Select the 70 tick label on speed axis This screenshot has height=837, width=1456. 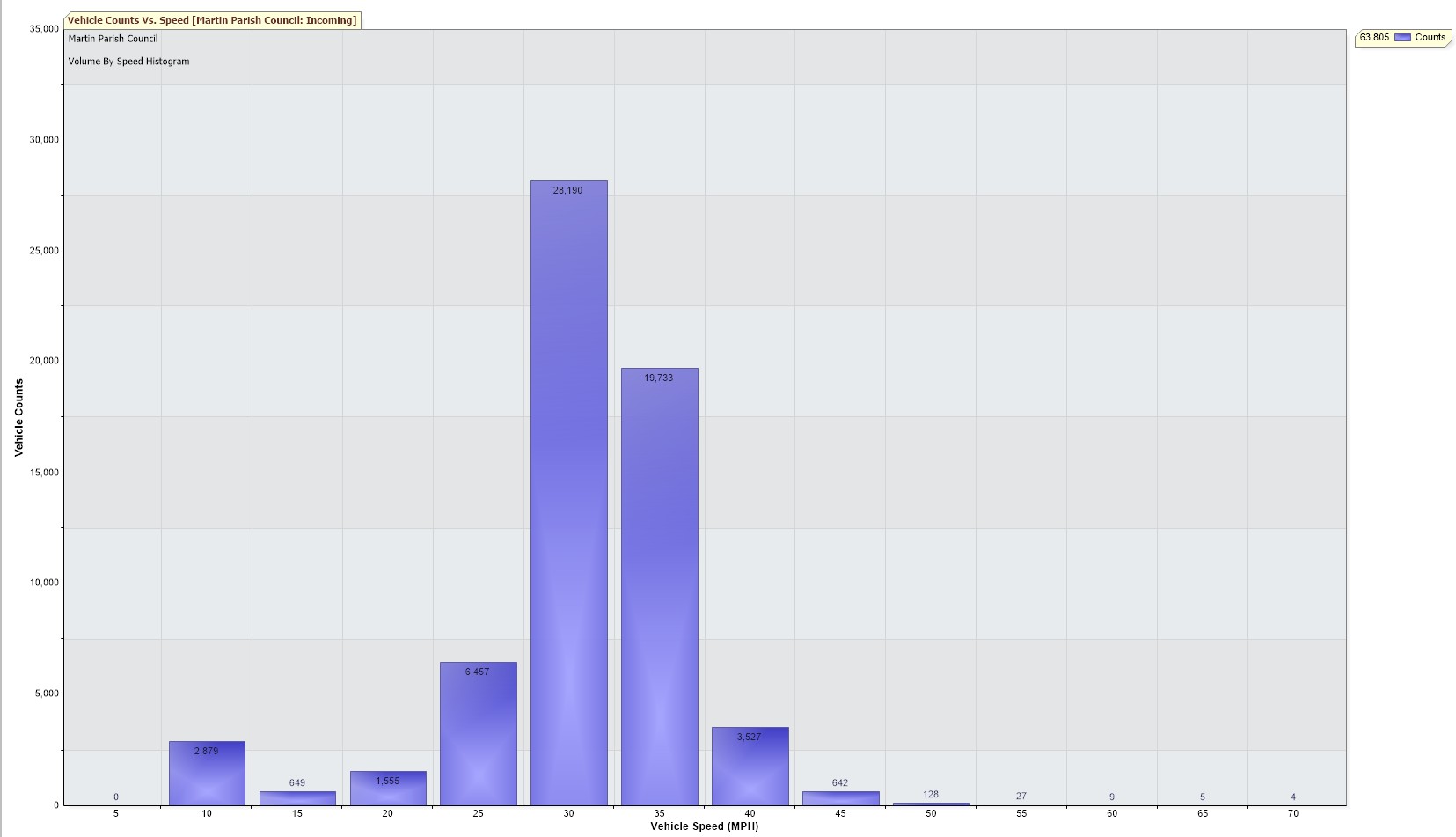point(1292,813)
